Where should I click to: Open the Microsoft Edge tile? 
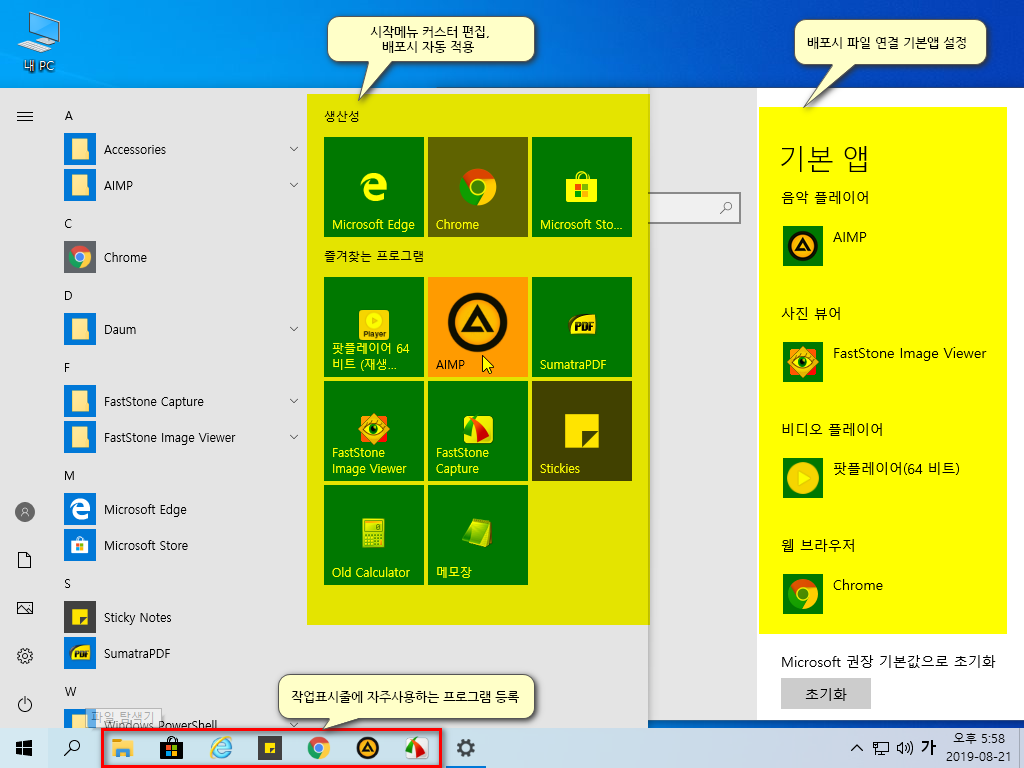(x=374, y=187)
